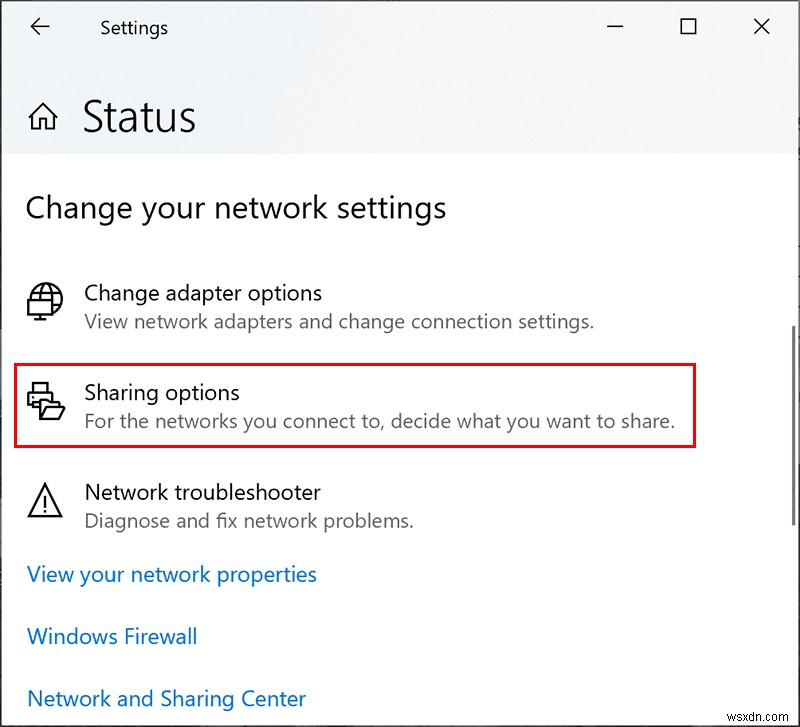Click the back arrow to return
Screen dimensions: 800x727
click(x=40, y=27)
